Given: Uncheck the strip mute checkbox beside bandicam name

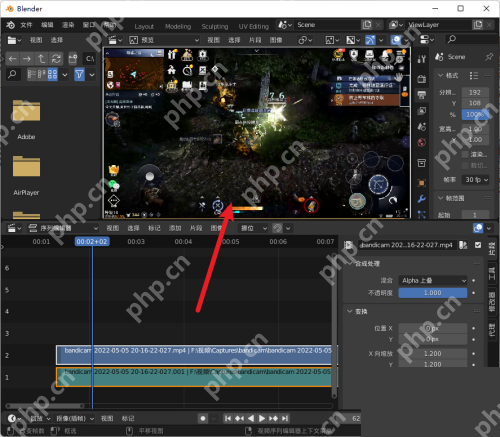Looking at the screenshot, I should 478,245.
